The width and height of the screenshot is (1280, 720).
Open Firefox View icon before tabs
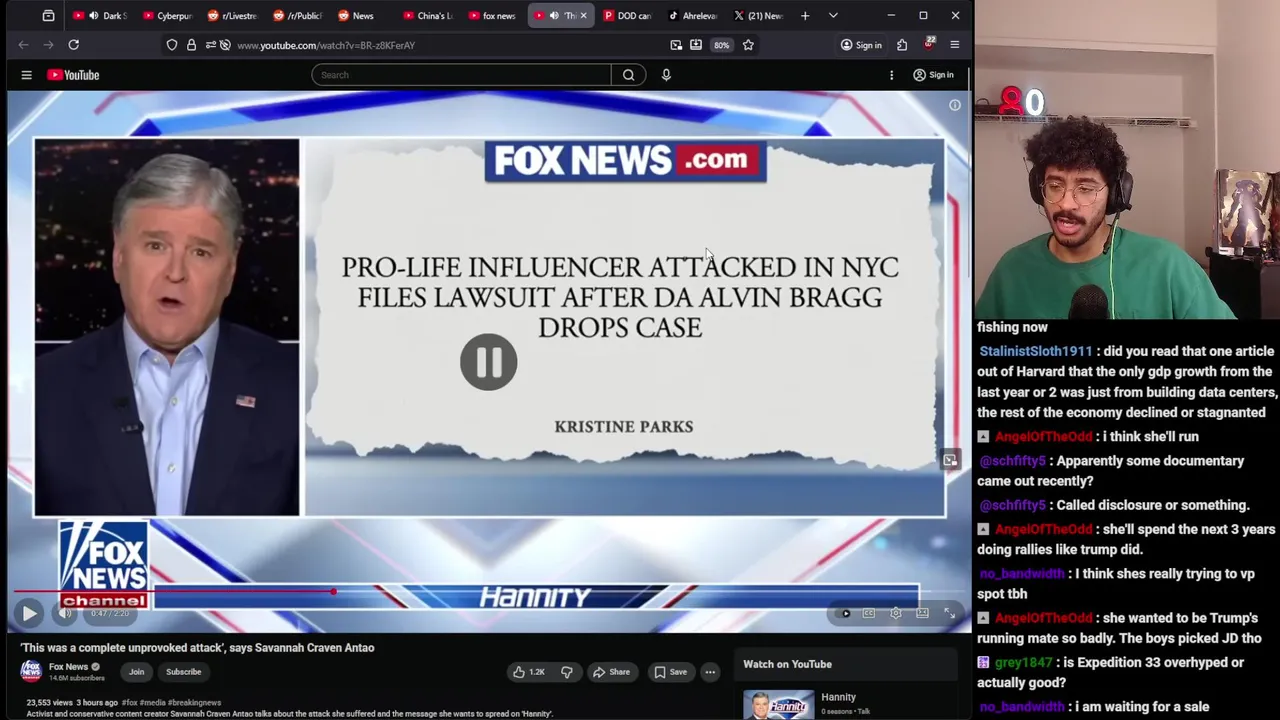coord(48,16)
